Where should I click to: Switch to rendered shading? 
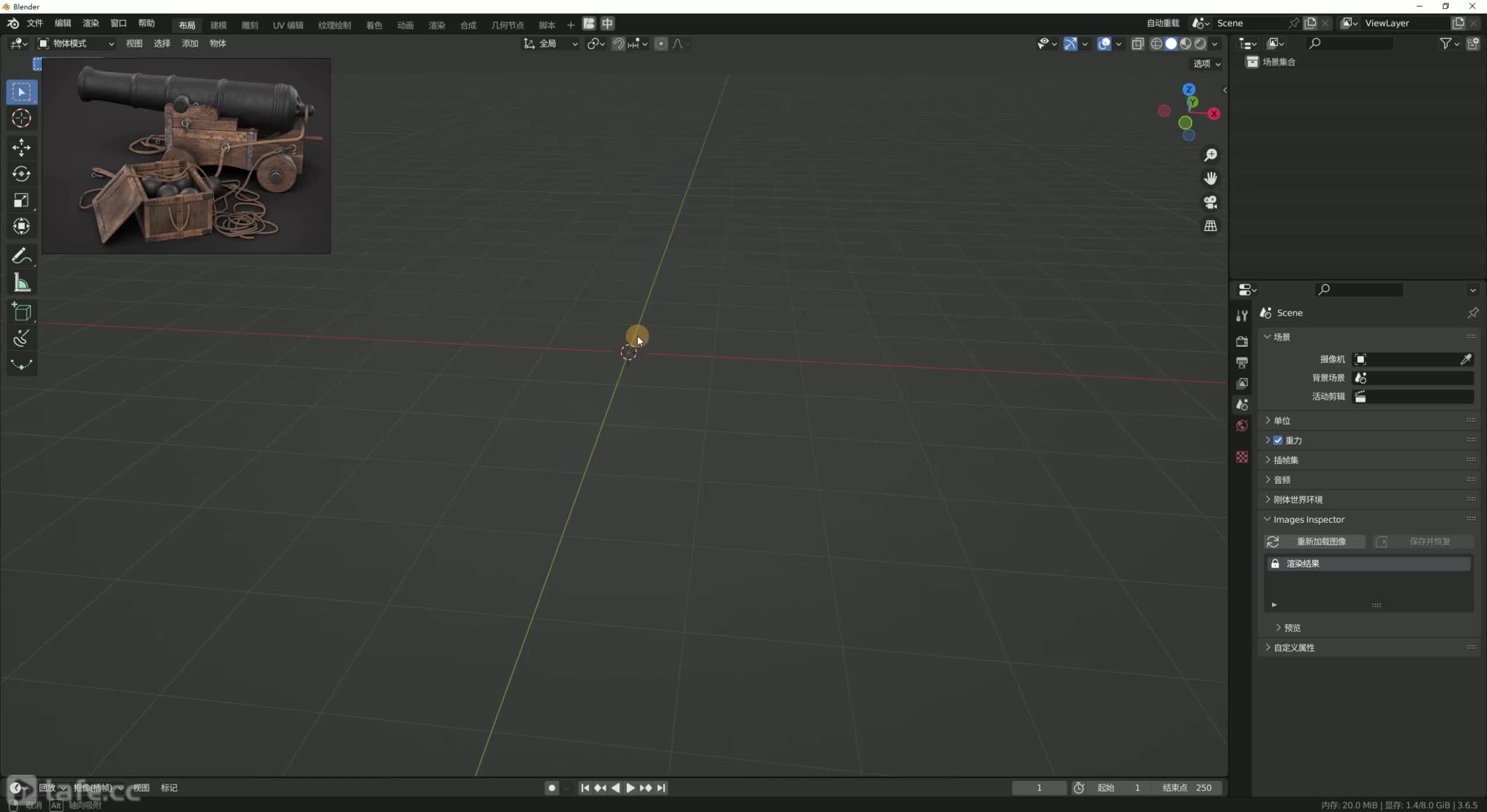click(x=1200, y=44)
